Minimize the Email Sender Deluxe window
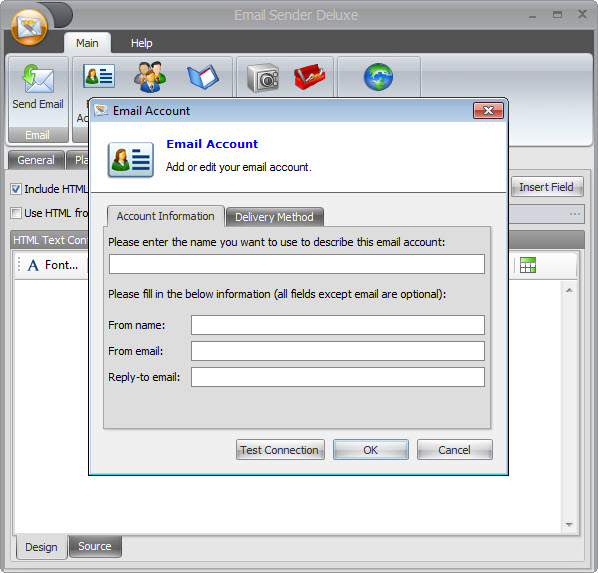Image resolution: width=598 pixels, height=573 pixels. coord(532,16)
